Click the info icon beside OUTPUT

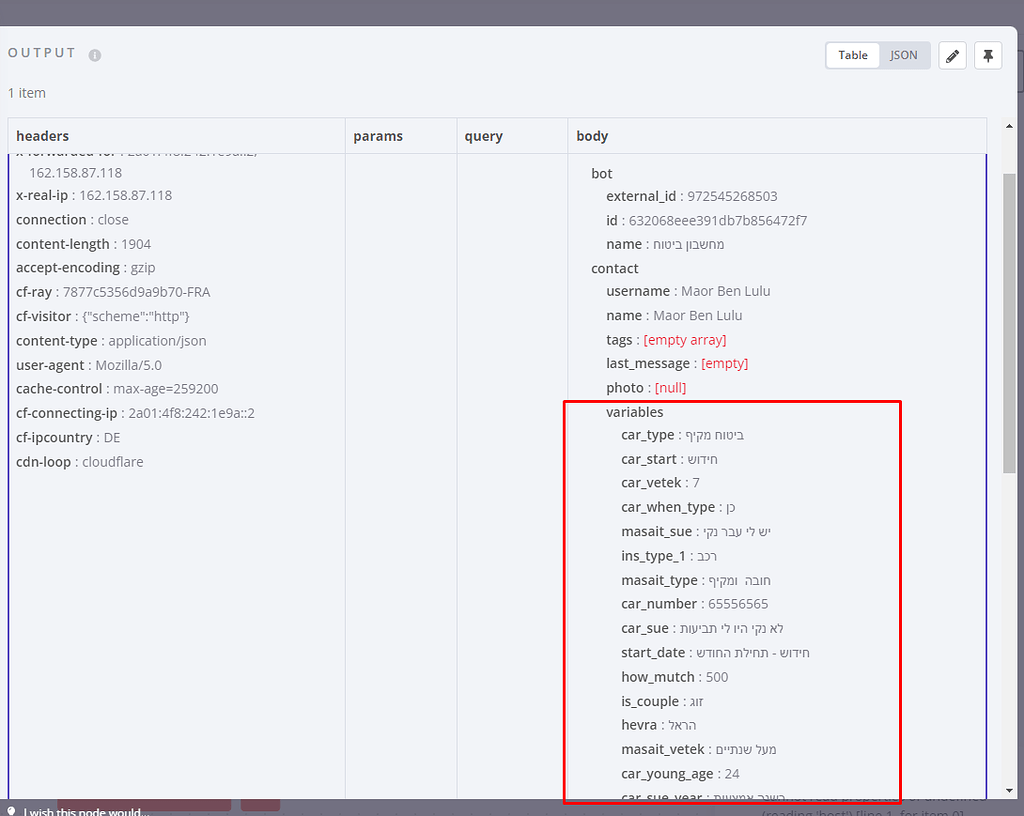click(94, 55)
